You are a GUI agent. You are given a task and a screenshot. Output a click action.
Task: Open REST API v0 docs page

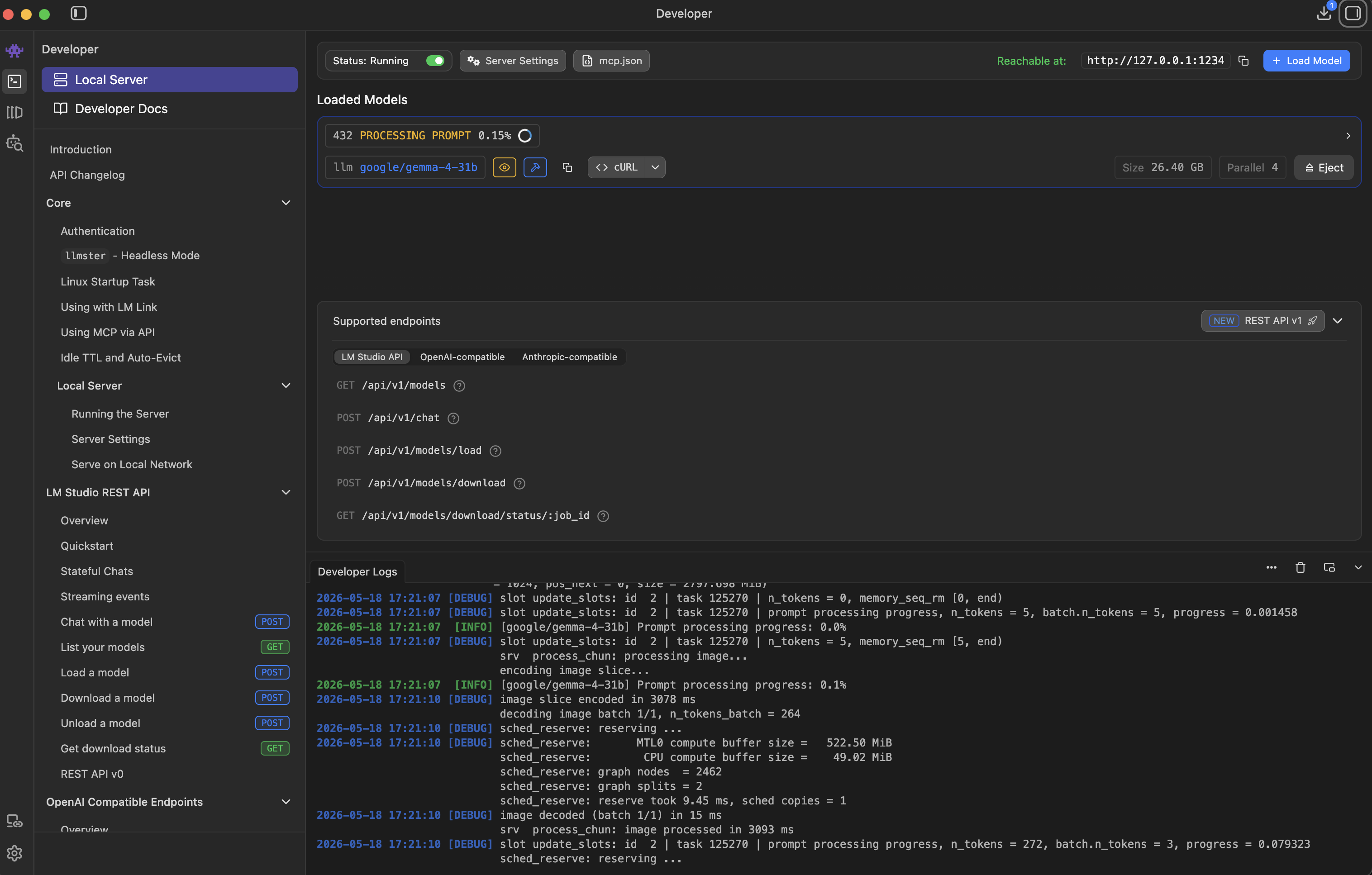point(92,774)
